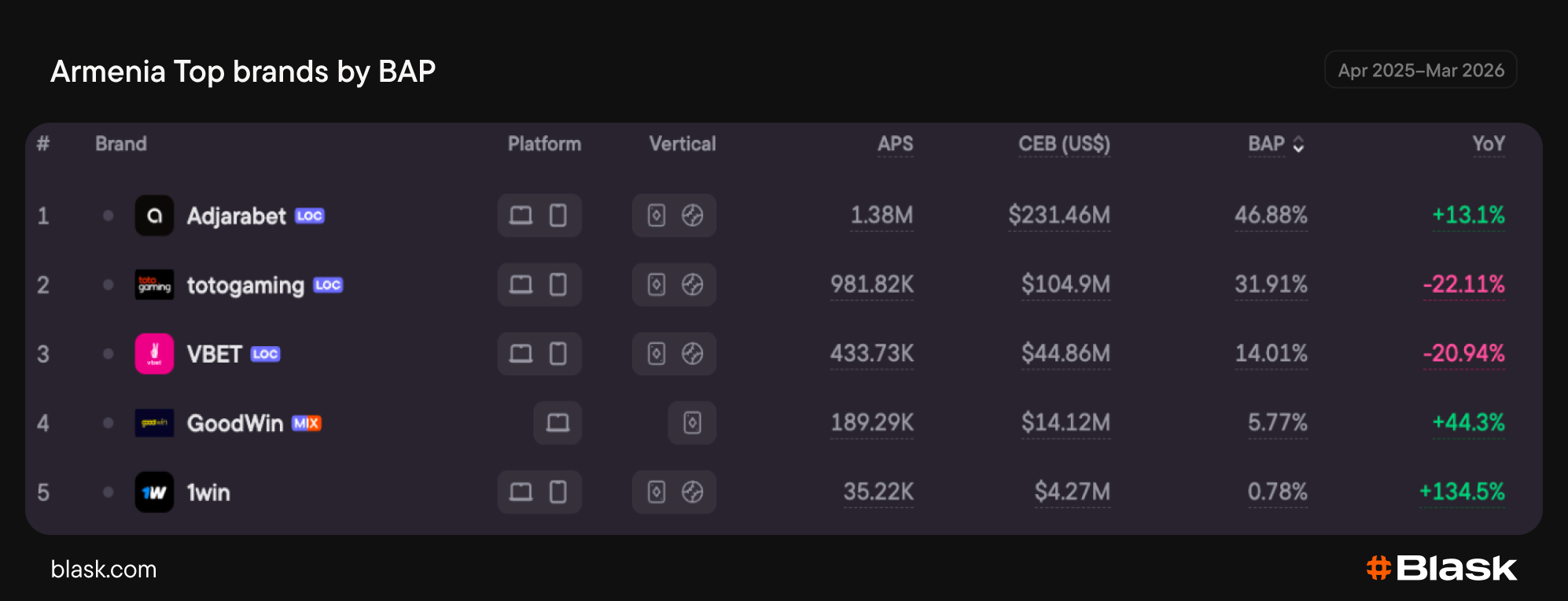Viewport: 1568px width, 601px height.
Task: Open the Apr 2025–Mar 2026 date selector
Action: pos(1421,70)
